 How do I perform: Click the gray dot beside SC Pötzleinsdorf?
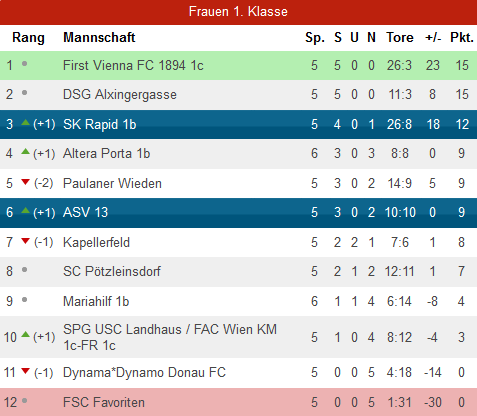pos(24,270)
